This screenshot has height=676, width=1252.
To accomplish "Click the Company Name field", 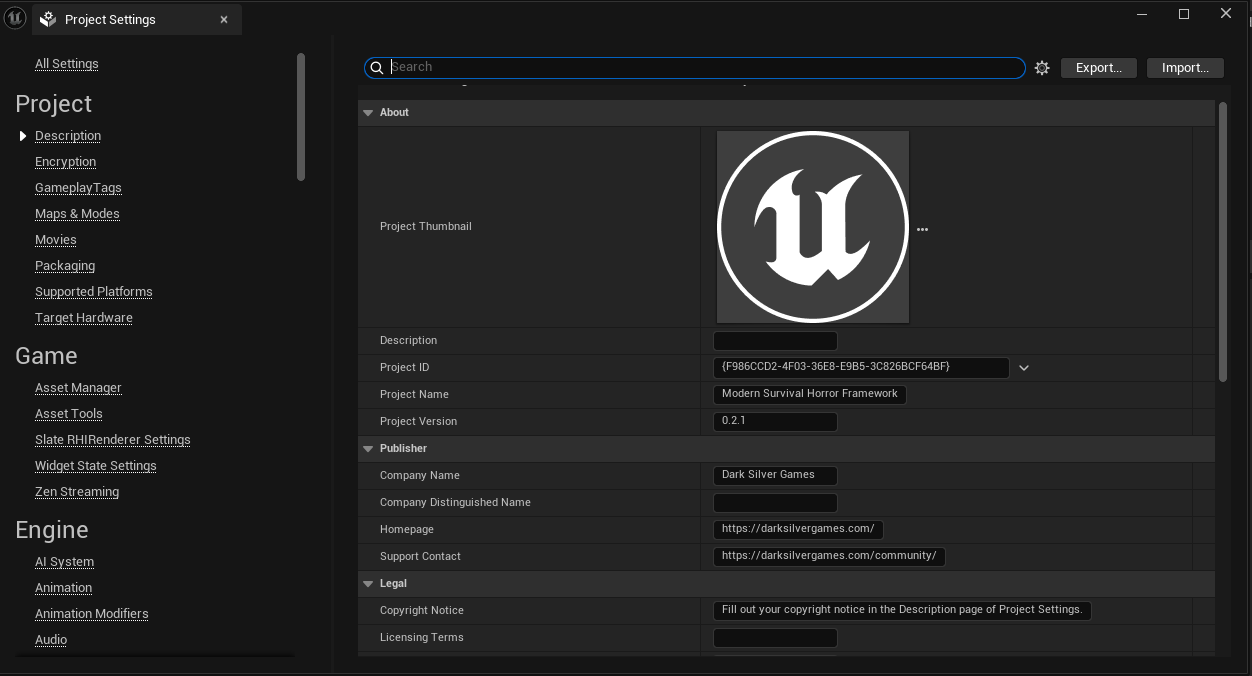I will [x=774, y=475].
